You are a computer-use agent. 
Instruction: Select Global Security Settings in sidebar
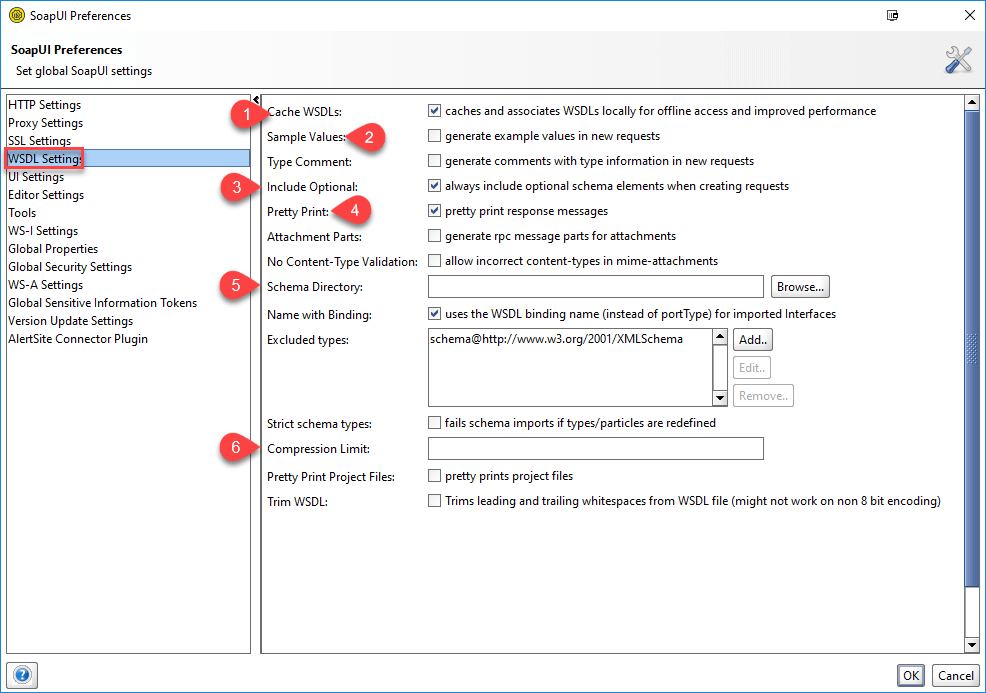[x=70, y=267]
